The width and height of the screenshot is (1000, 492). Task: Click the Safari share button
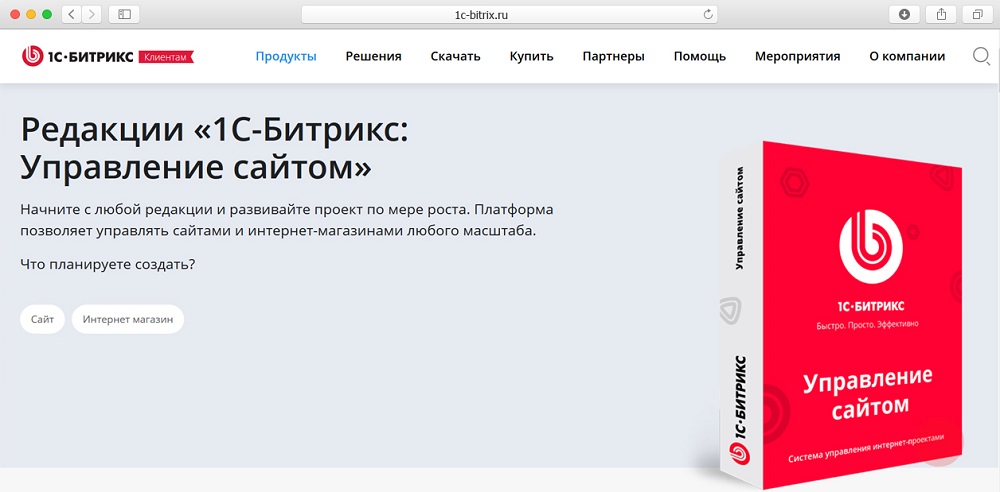941,14
